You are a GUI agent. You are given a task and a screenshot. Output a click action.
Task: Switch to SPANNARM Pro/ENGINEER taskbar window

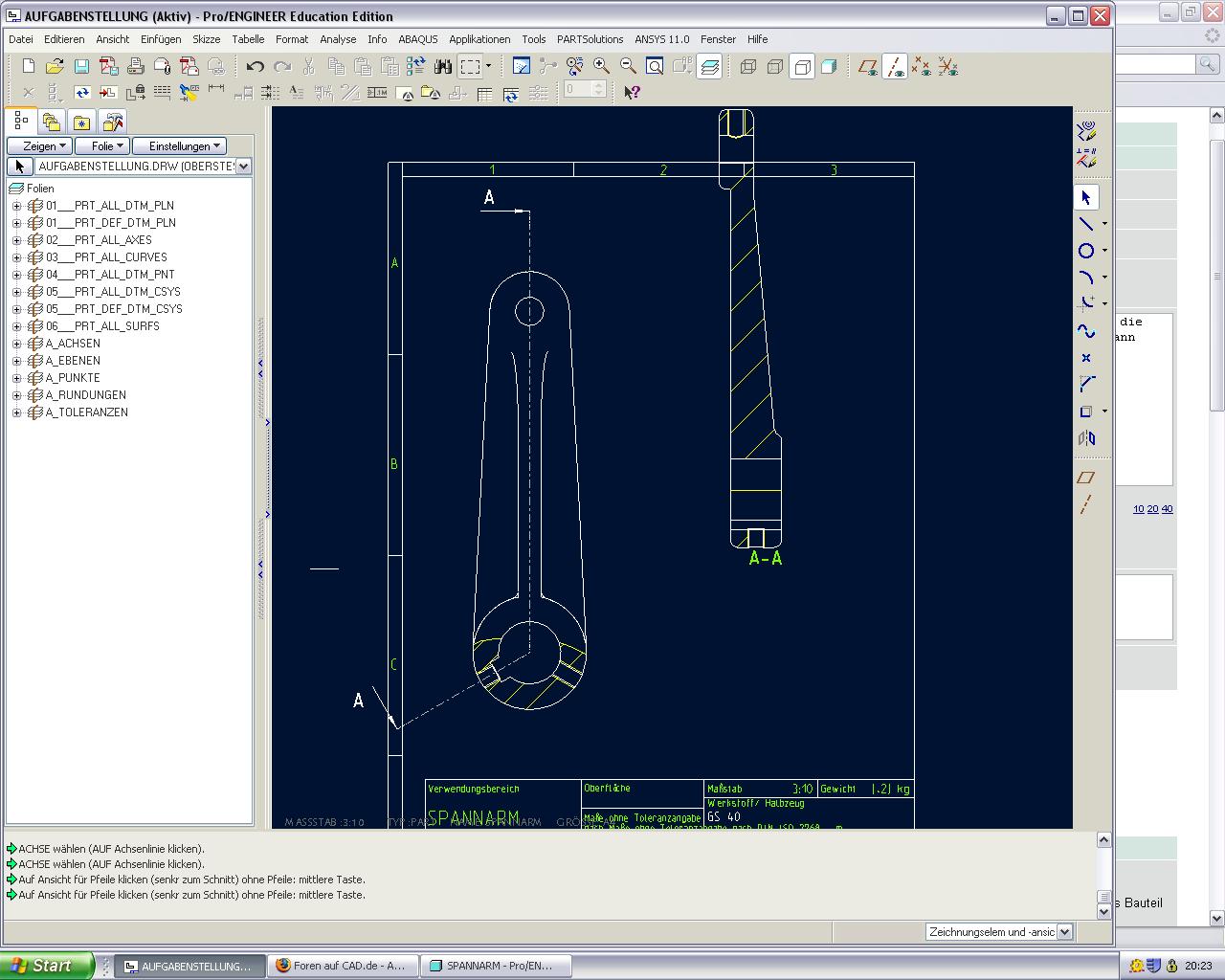[x=499, y=966]
